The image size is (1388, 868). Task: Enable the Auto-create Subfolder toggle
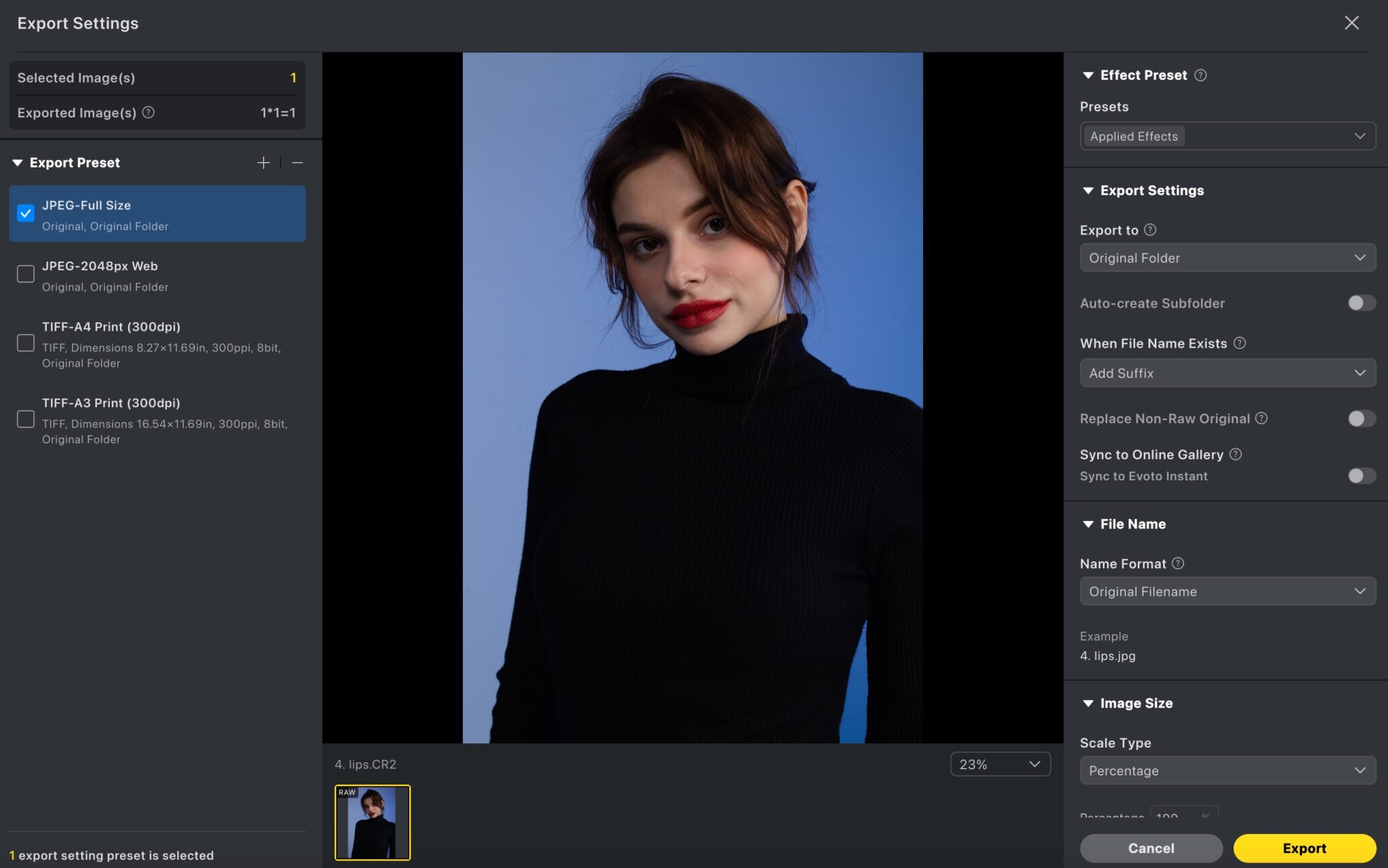pos(1361,303)
